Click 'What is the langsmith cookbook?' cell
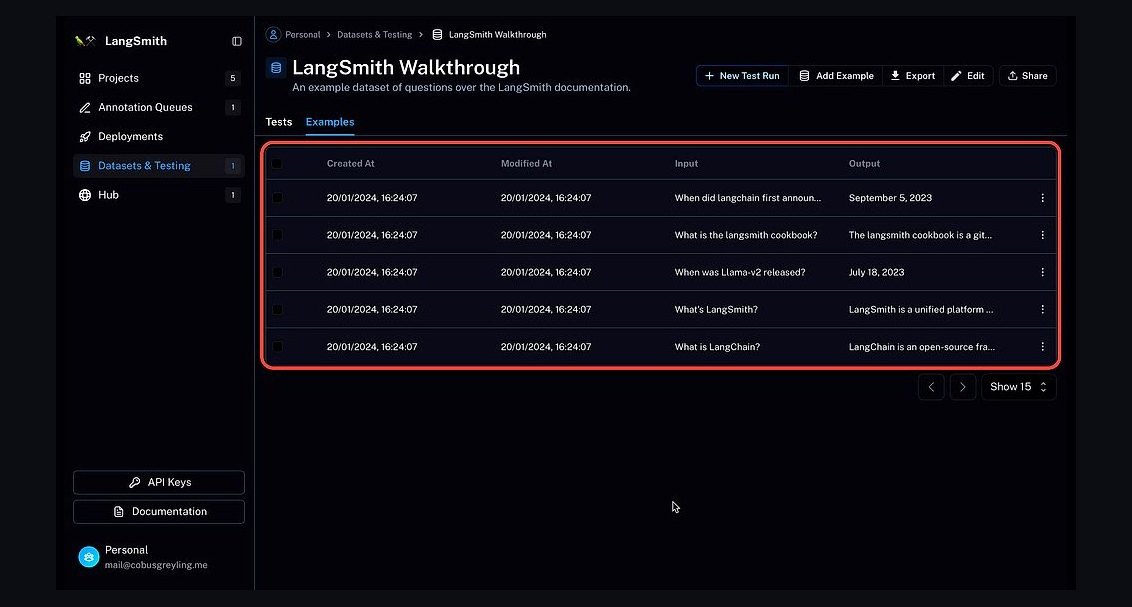The height and width of the screenshot is (607, 1132). click(x=746, y=235)
